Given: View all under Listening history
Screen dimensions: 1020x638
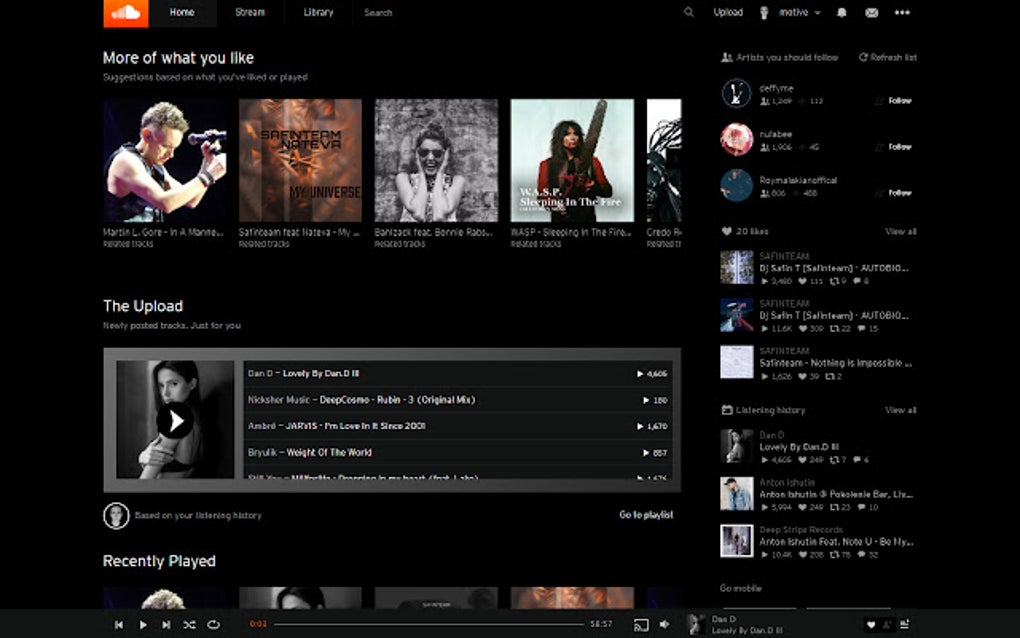Looking at the screenshot, I should [x=899, y=409].
